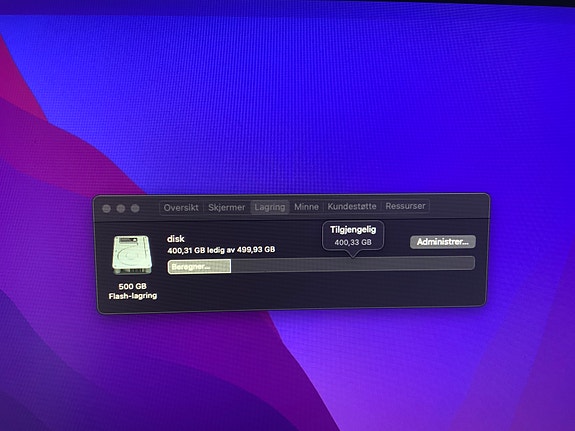Viewport: 575px width, 431px height.
Task: Open the Ressurser tab
Action: (405, 206)
